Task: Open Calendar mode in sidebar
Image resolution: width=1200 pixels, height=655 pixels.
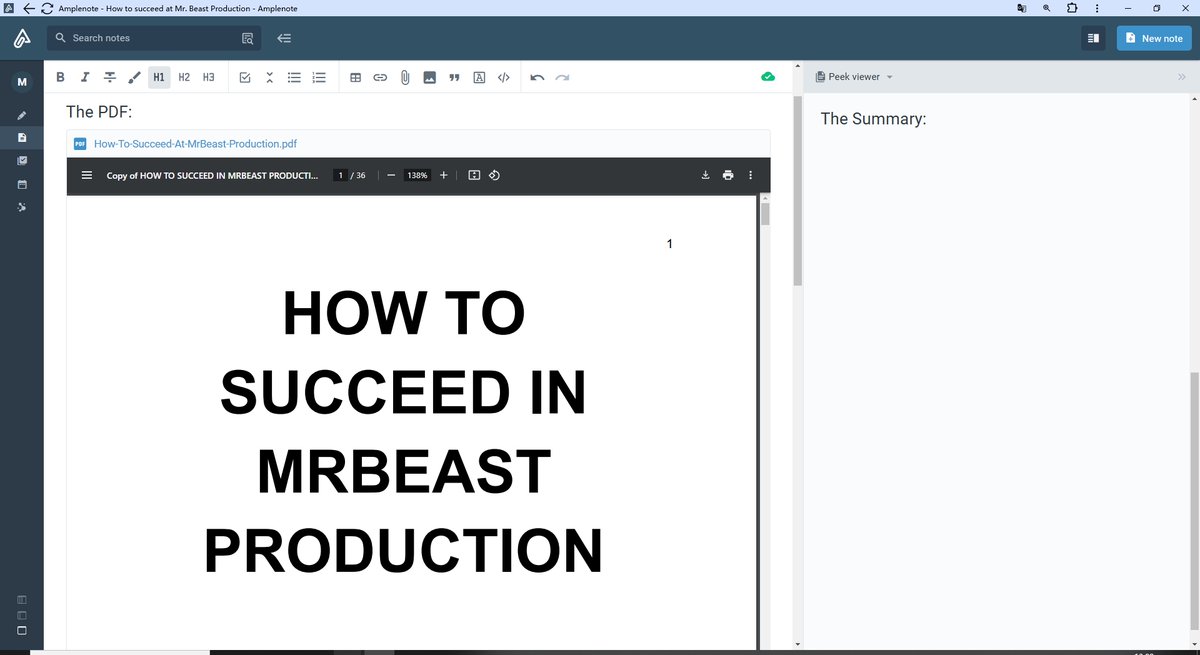Action: [x=22, y=184]
